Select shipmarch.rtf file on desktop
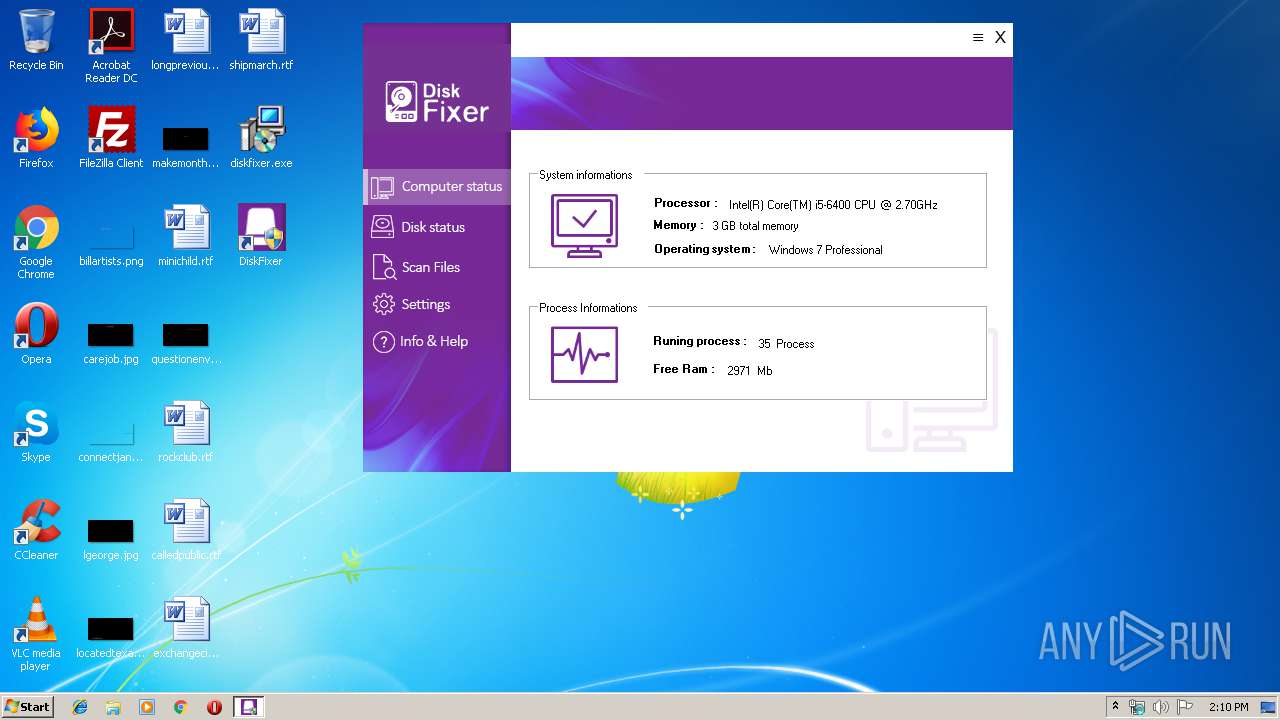This screenshot has width=1280, height=720. pyautogui.click(x=261, y=40)
